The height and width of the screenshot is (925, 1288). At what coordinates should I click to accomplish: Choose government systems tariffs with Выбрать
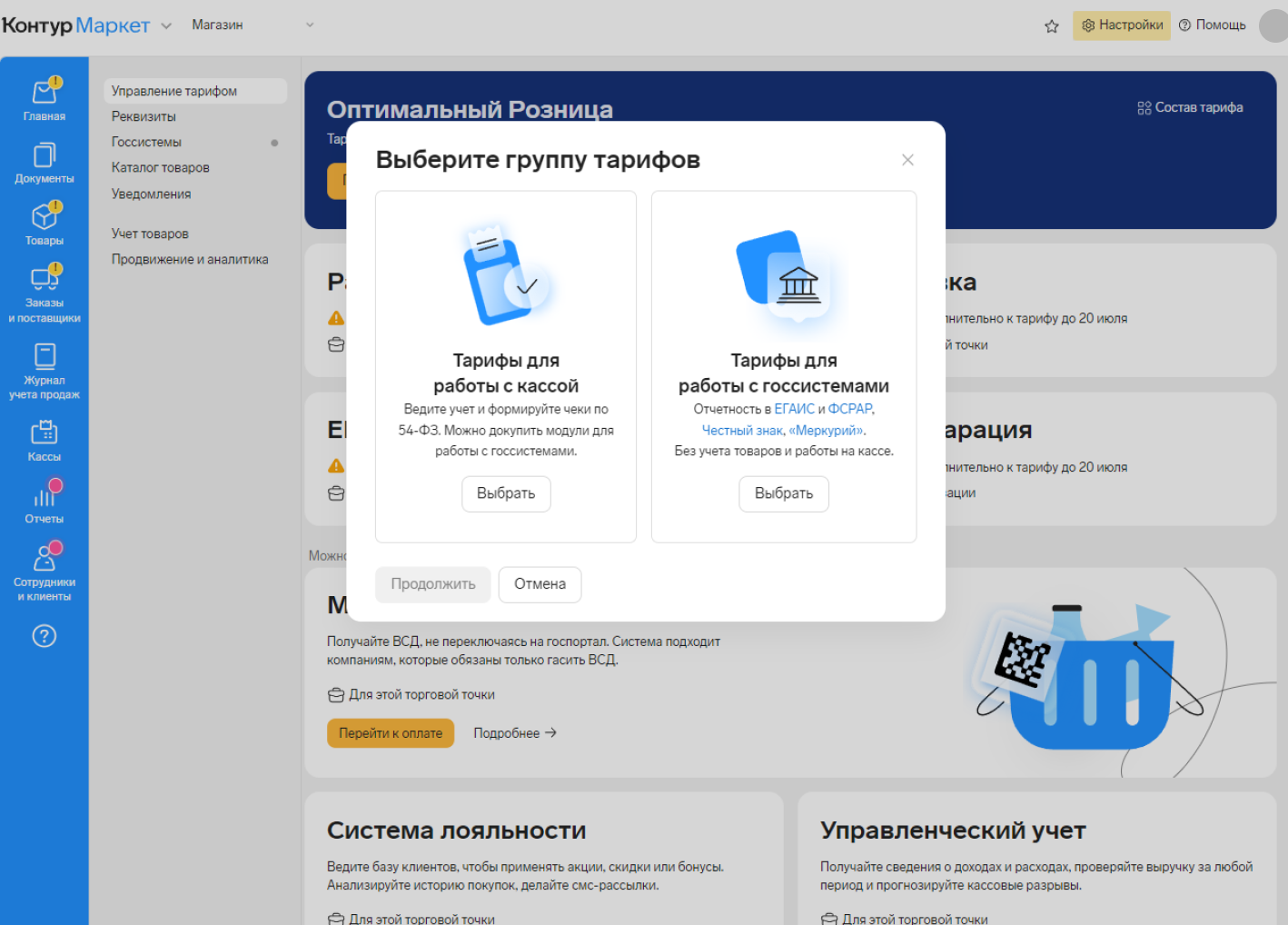[x=784, y=493]
